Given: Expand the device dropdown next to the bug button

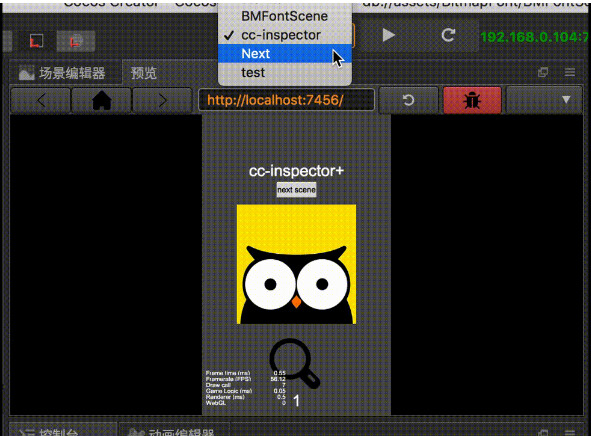Looking at the screenshot, I should (x=544, y=100).
